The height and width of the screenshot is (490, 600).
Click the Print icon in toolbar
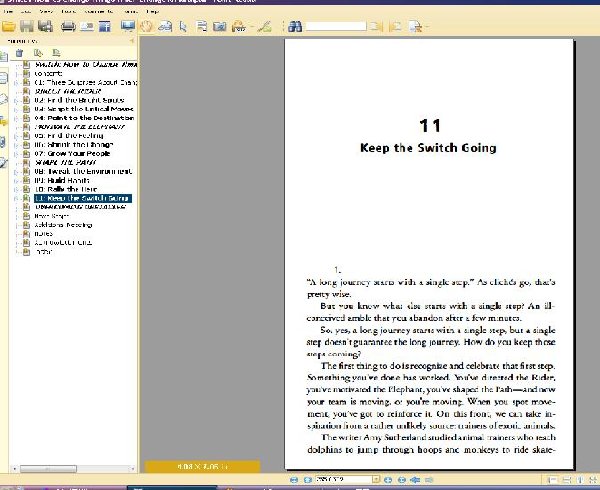tap(68, 26)
